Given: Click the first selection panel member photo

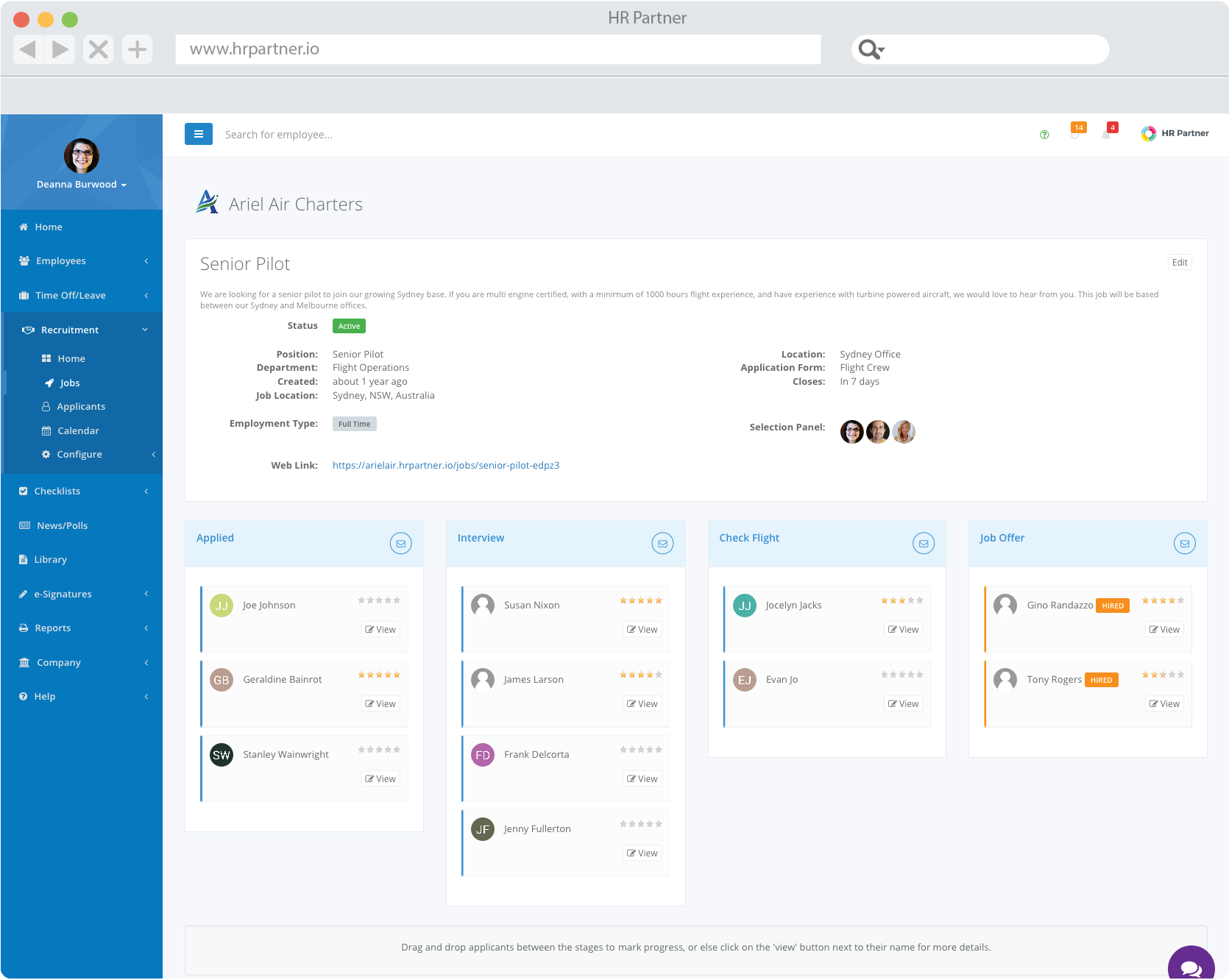Looking at the screenshot, I should (x=851, y=432).
